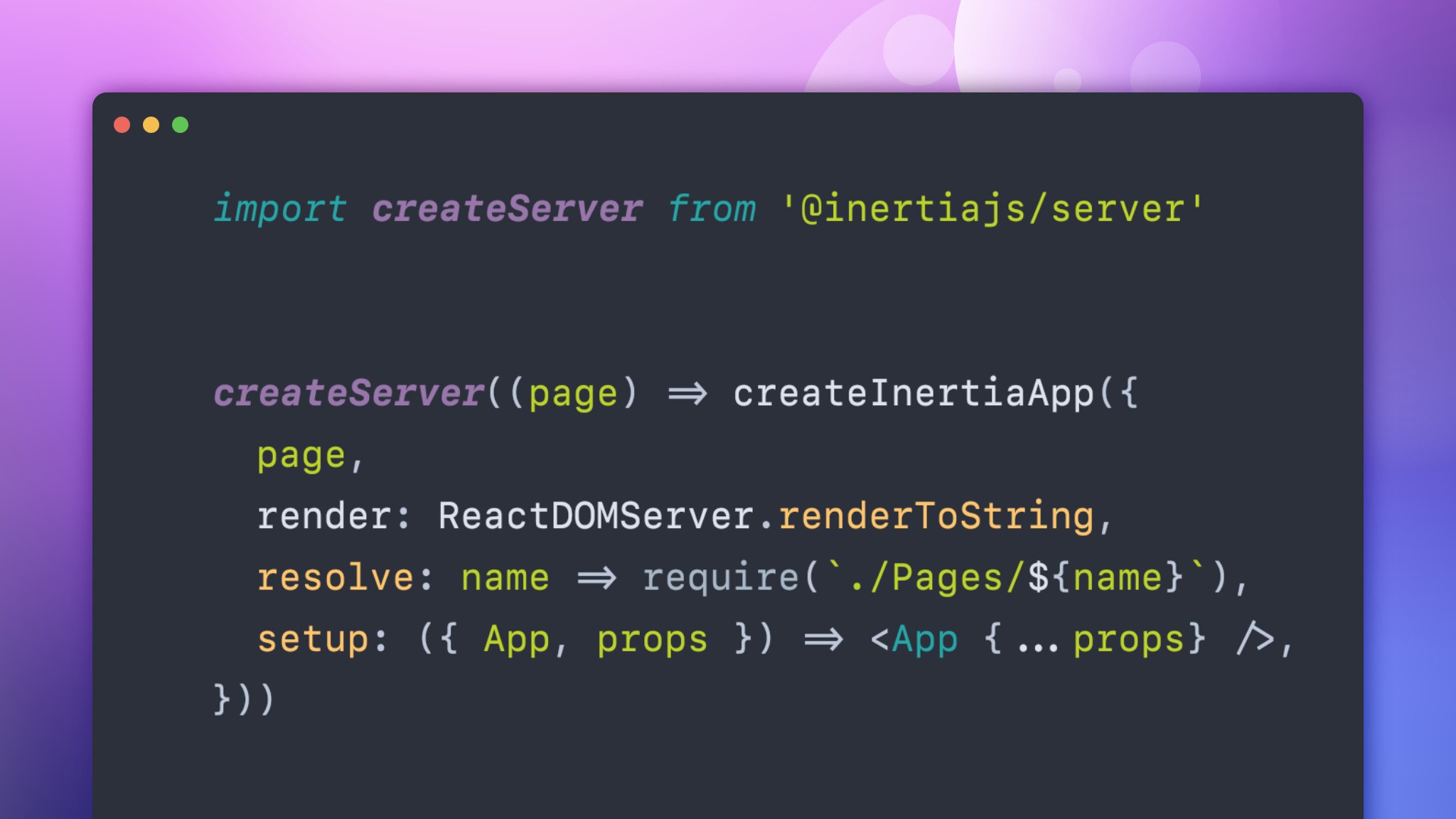Select the renderToString method name

(x=938, y=515)
